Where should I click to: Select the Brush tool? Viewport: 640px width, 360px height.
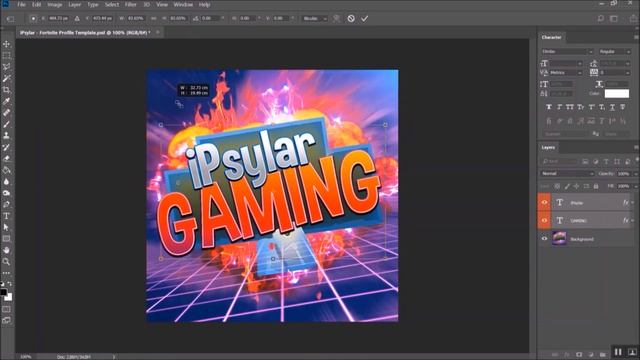[6, 124]
